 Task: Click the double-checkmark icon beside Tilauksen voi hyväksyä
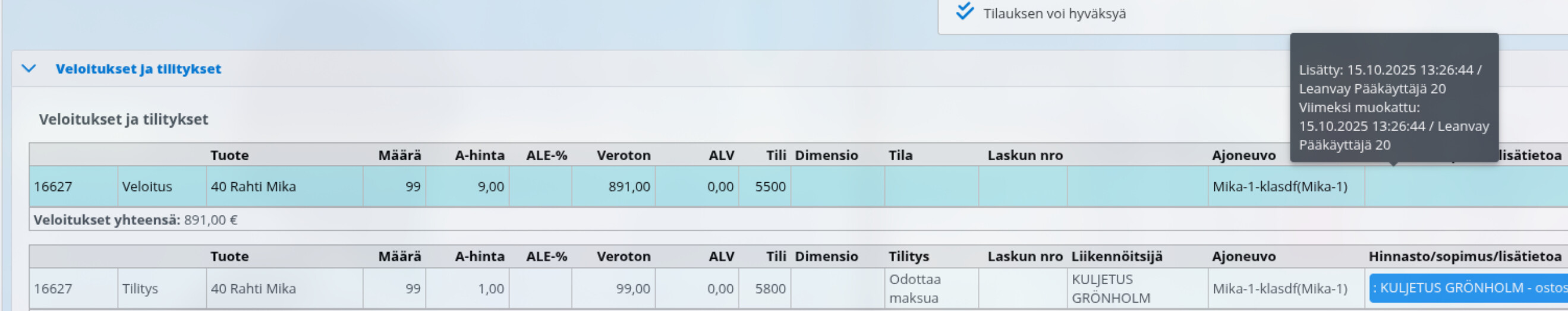coord(965,11)
